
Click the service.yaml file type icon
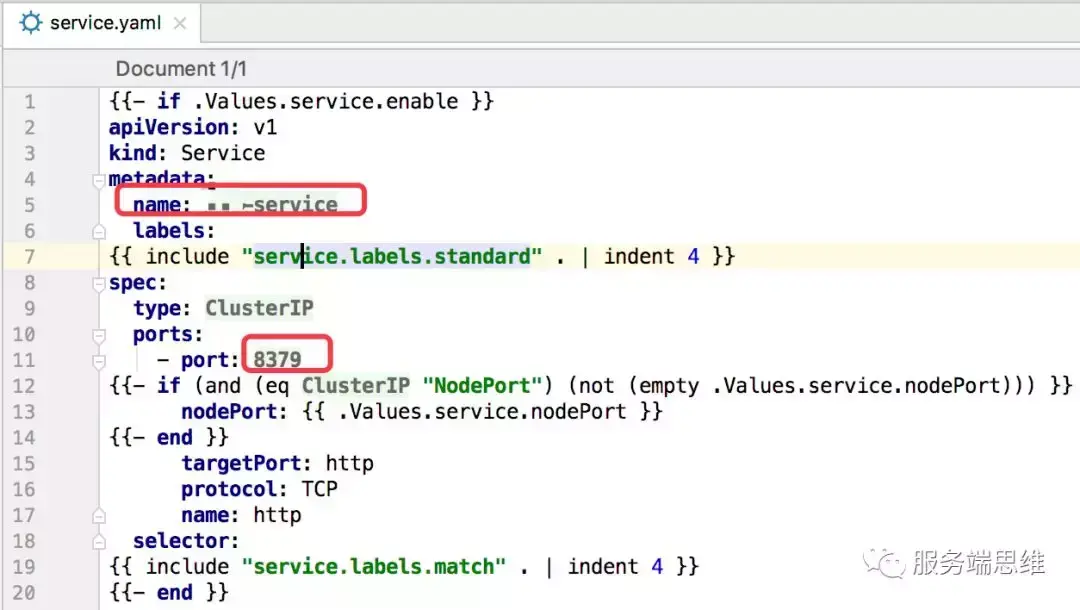[x=32, y=22]
